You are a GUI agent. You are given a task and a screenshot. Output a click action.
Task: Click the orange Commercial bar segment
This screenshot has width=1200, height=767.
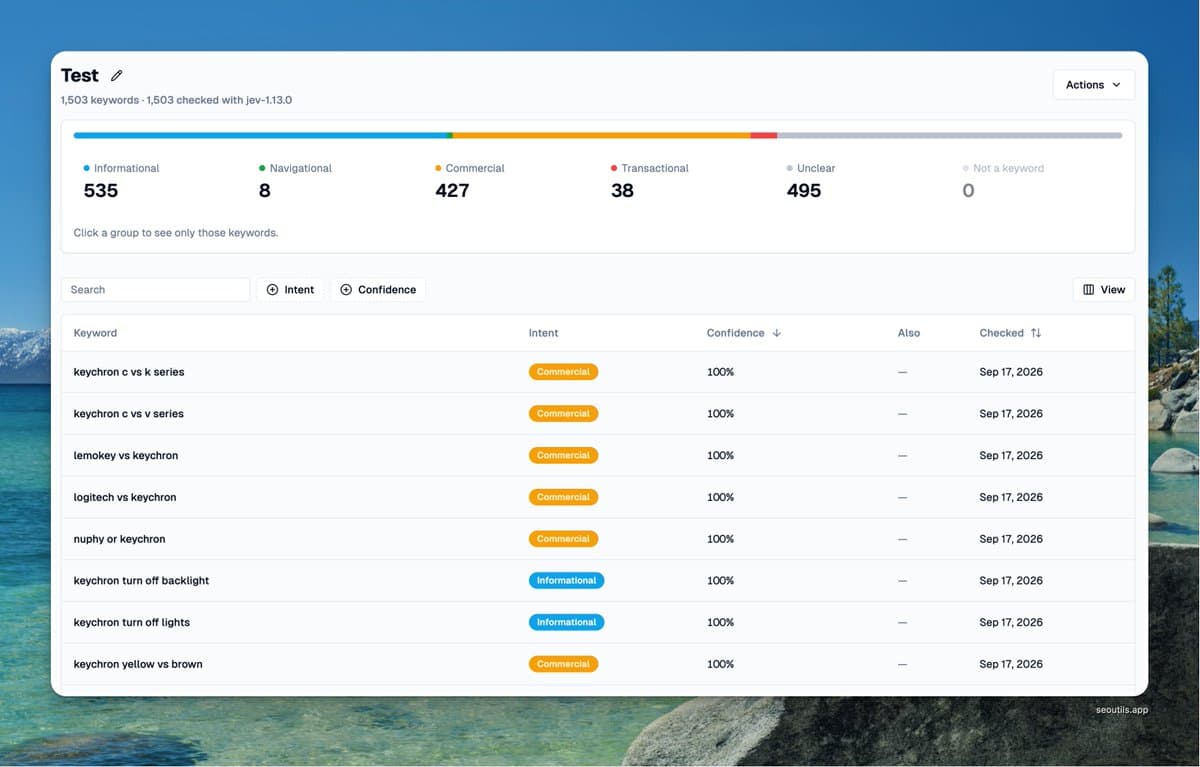(x=601, y=135)
